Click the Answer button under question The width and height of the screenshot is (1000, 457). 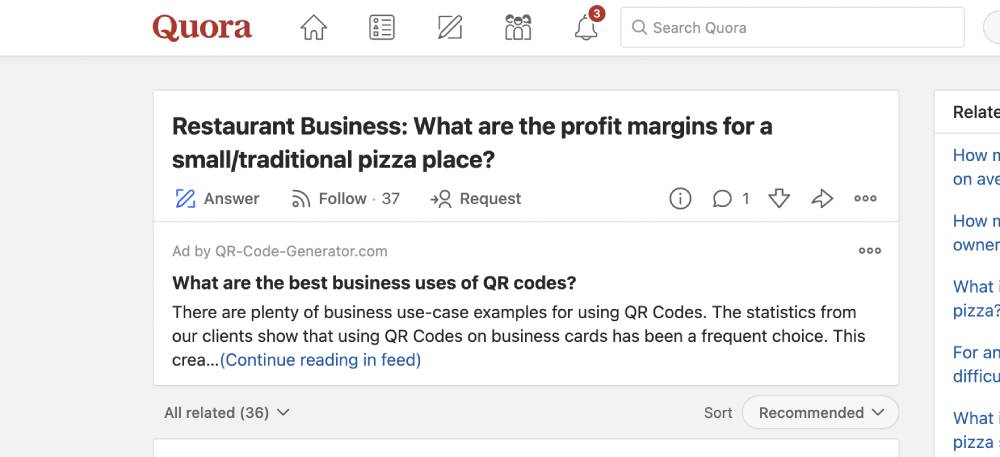click(217, 199)
